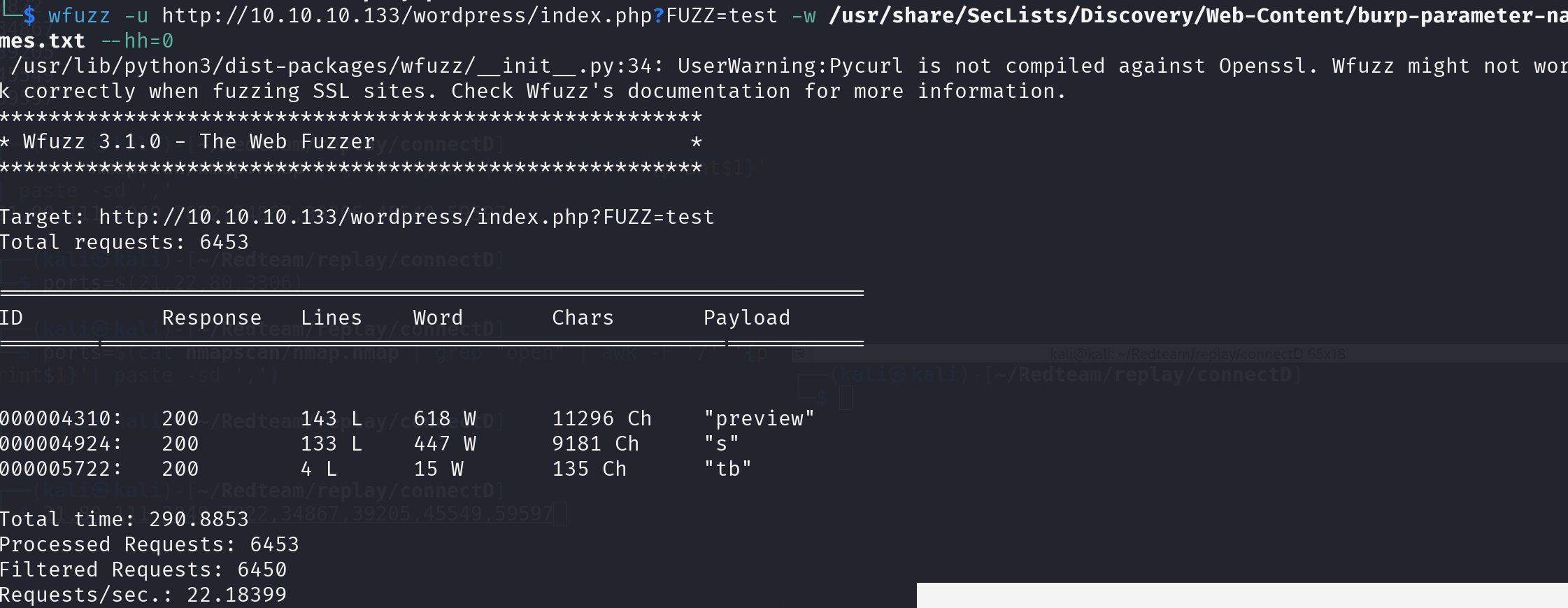Click the "Total time: 290.8853" line
Screen dimensions: 1568x608
click(x=124, y=519)
